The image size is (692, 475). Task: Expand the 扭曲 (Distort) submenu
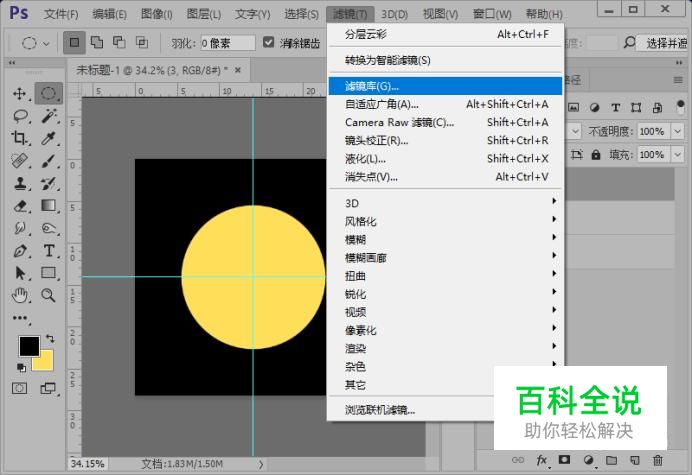pos(445,276)
